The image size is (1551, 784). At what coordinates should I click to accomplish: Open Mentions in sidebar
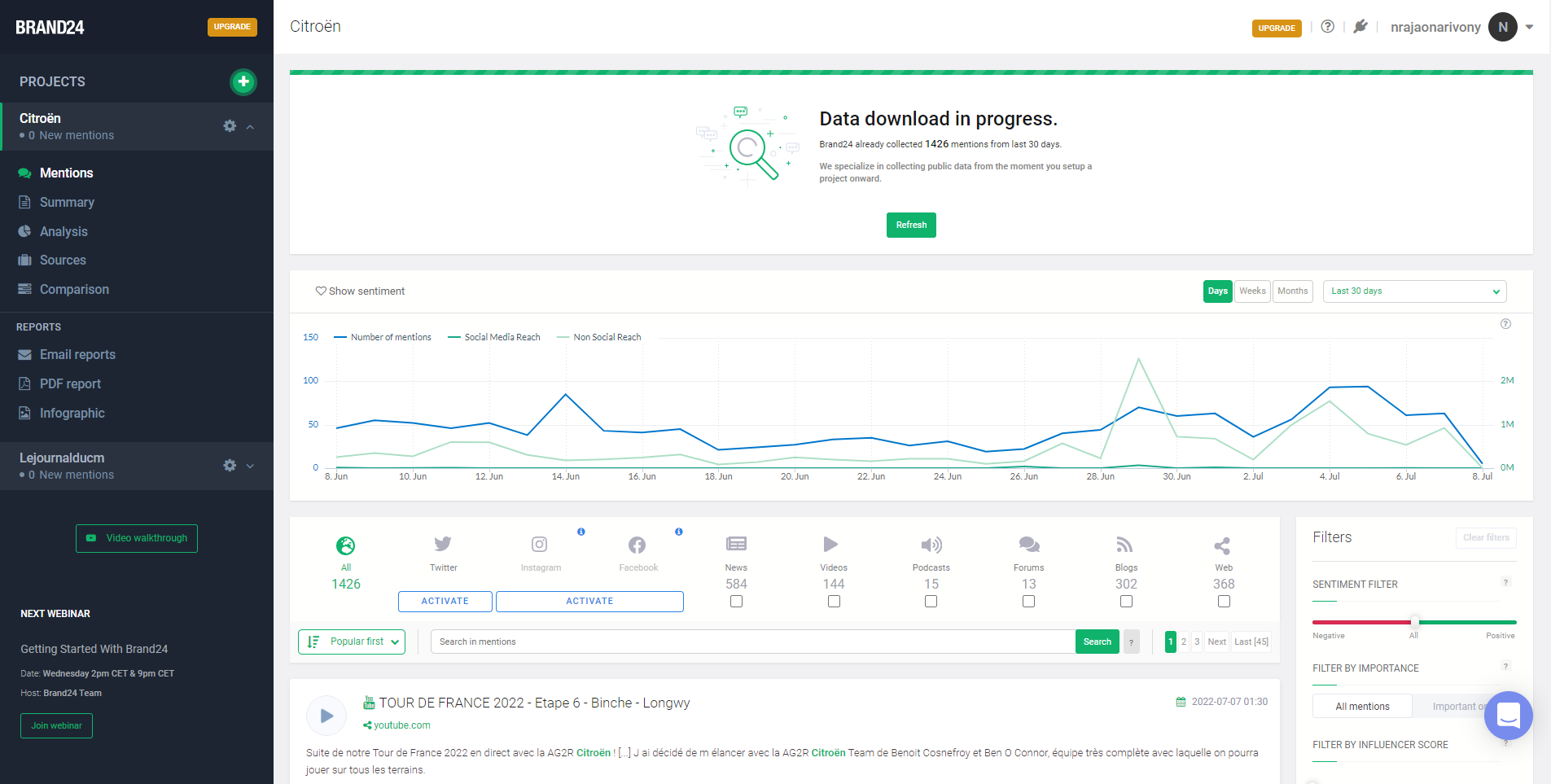pyautogui.click(x=66, y=173)
